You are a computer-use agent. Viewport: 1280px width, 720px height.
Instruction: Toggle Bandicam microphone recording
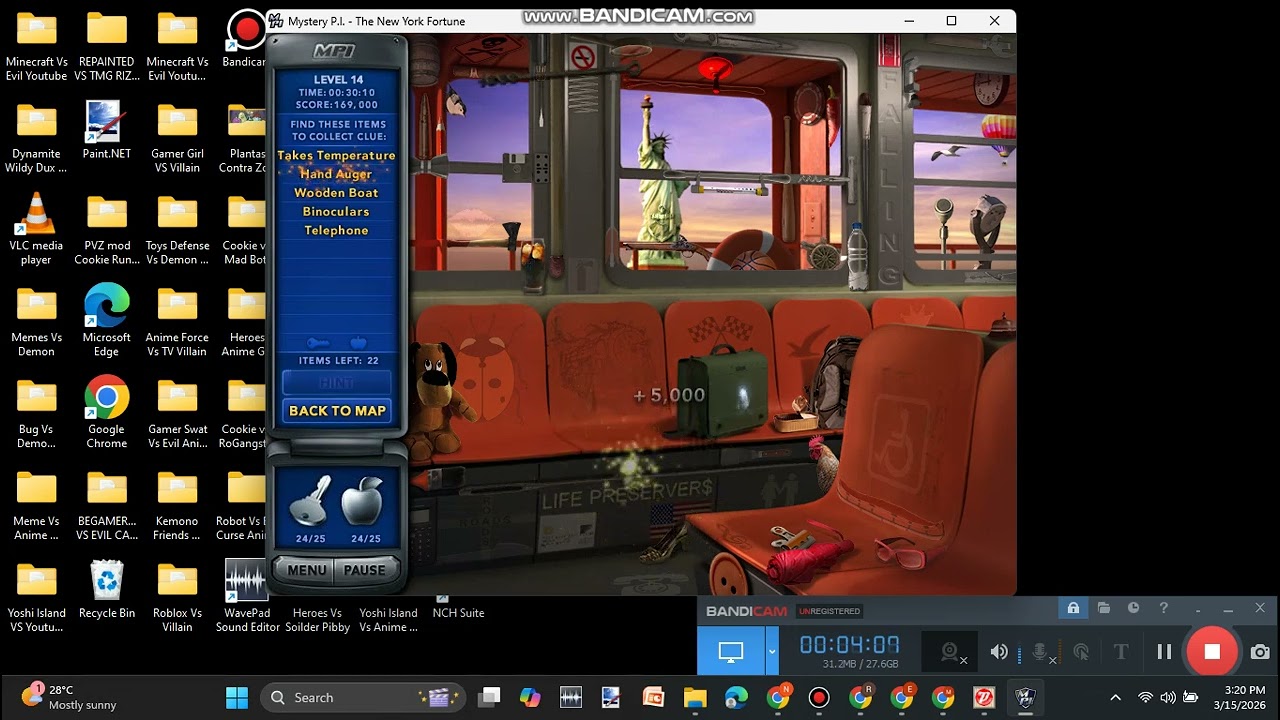pyautogui.click(x=1041, y=652)
